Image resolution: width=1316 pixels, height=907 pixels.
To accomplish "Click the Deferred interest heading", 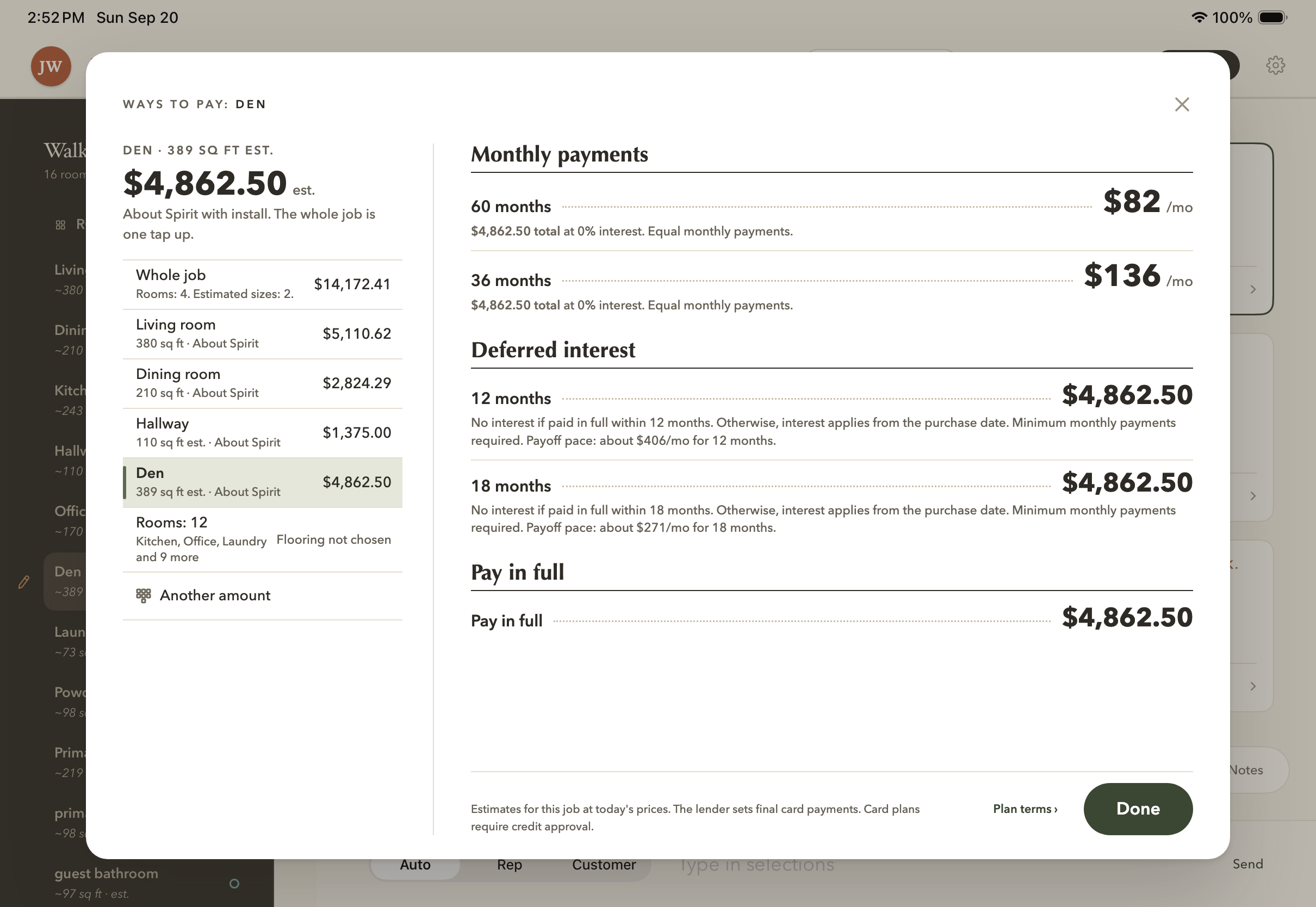I will pyautogui.click(x=553, y=350).
